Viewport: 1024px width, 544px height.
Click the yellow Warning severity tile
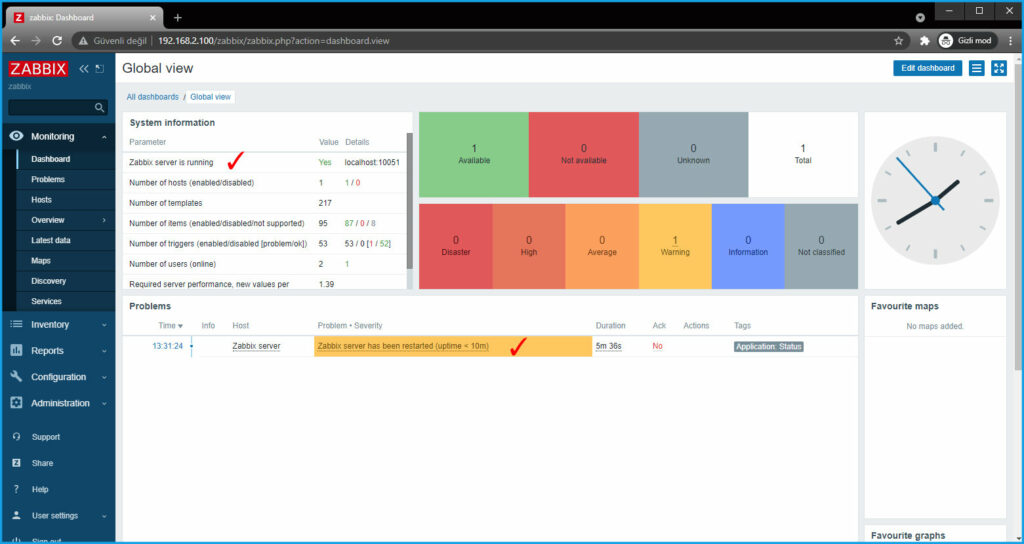(675, 246)
